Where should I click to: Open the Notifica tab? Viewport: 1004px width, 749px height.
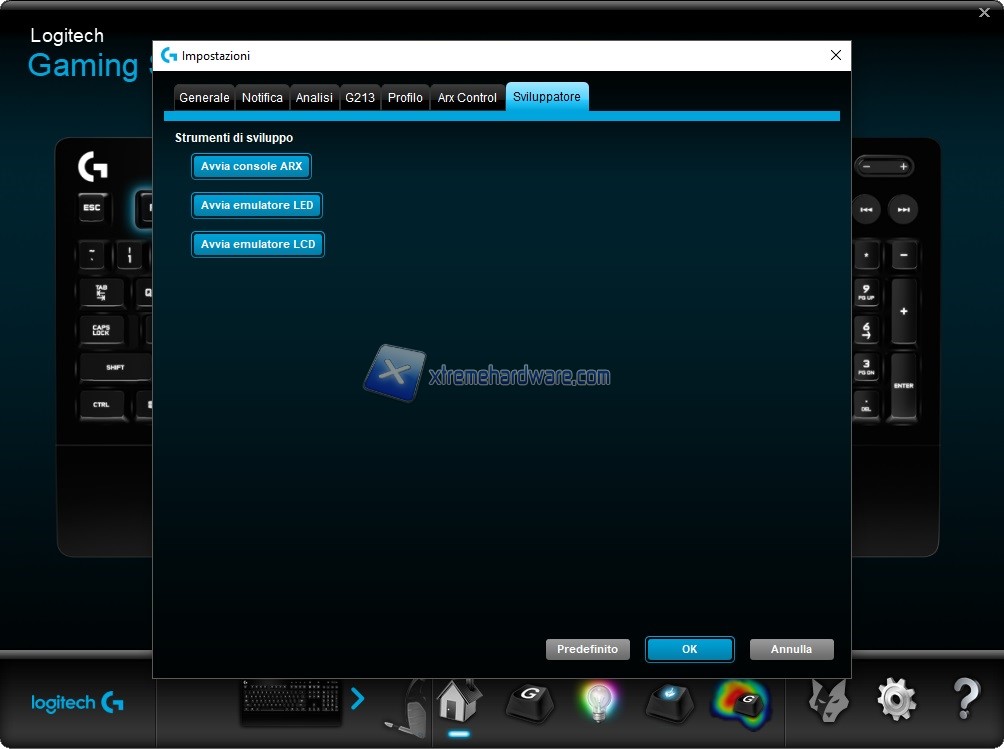tap(262, 98)
